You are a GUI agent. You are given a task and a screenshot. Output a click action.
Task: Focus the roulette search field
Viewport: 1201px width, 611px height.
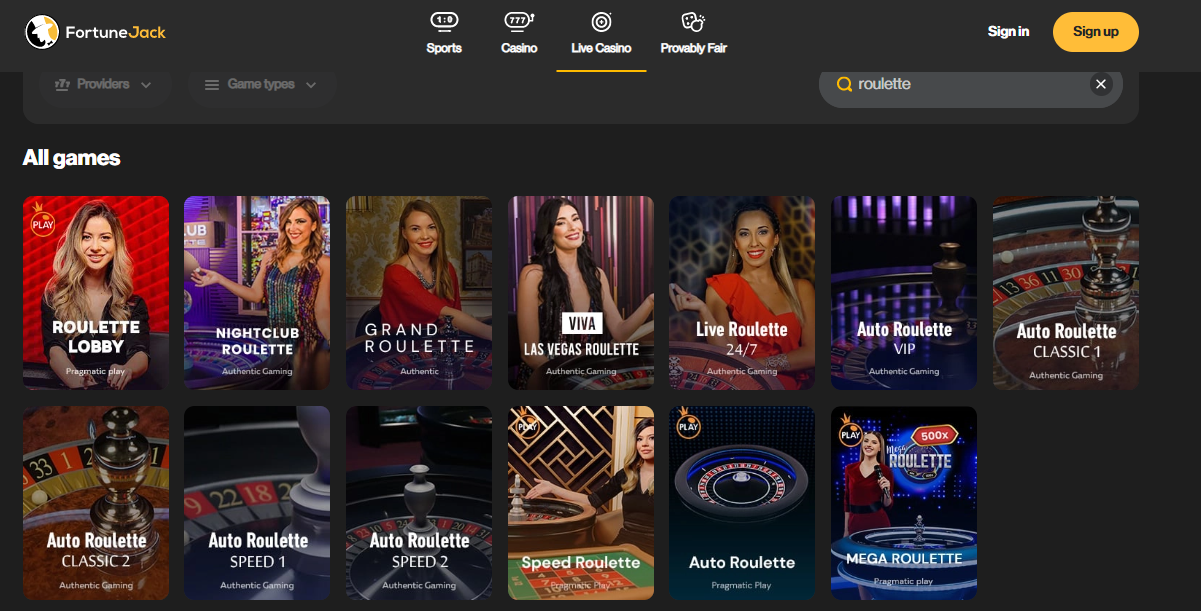point(970,84)
